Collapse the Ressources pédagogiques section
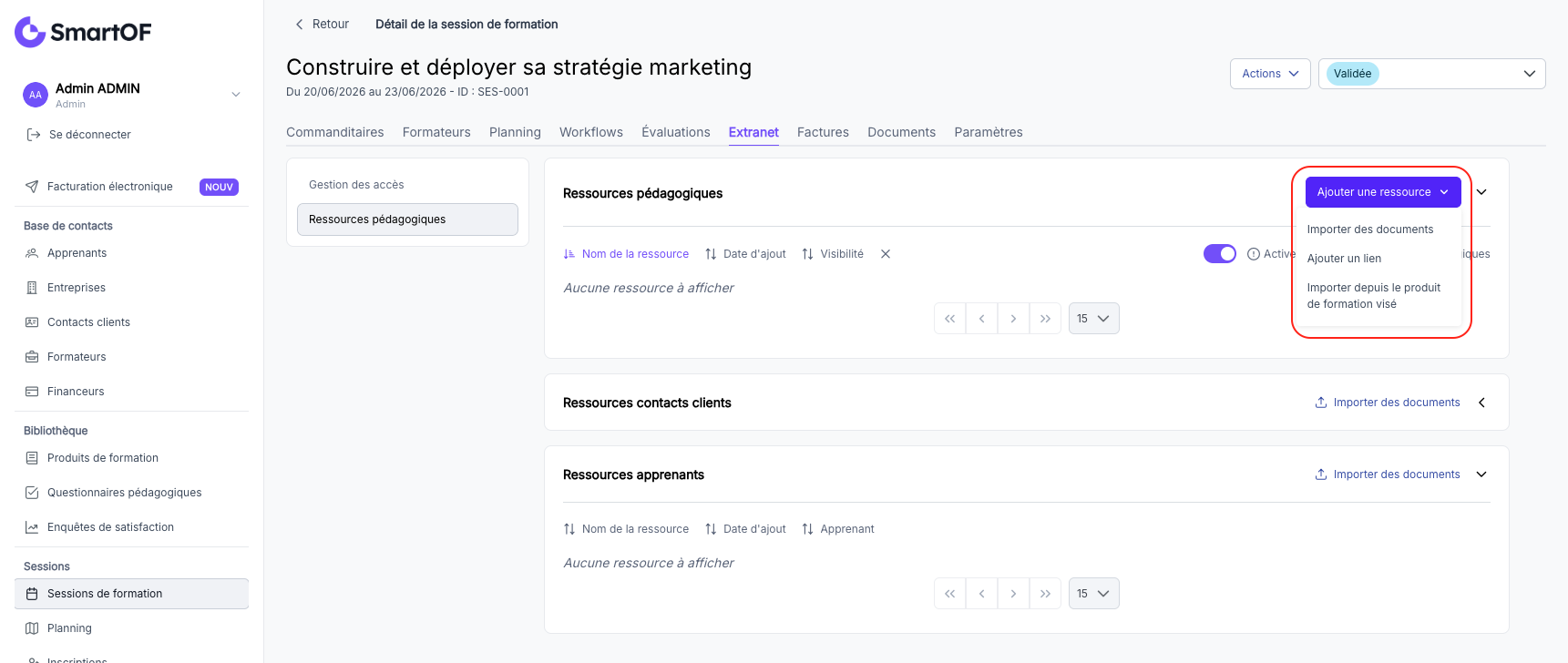This screenshot has width=1568, height=663. tap(1481, 192)
